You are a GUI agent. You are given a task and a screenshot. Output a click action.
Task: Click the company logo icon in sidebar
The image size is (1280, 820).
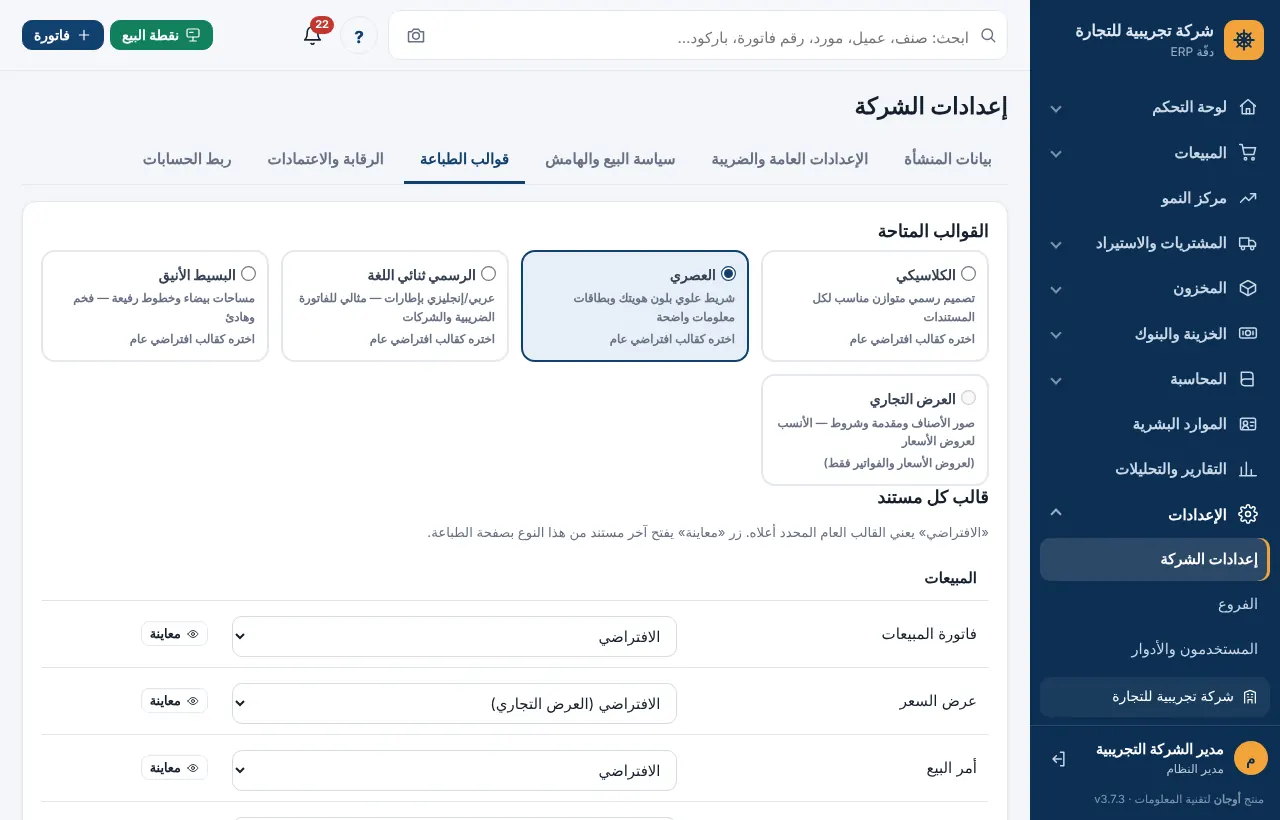(x=1244, y=40)
